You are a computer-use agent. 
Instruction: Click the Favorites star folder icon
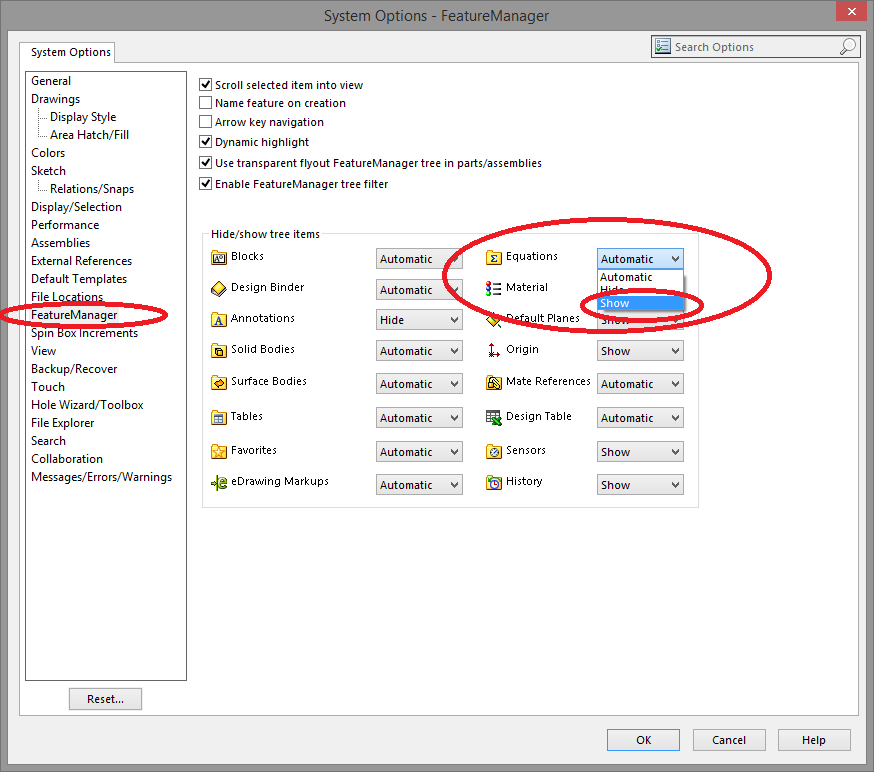[x=218, y=451]
